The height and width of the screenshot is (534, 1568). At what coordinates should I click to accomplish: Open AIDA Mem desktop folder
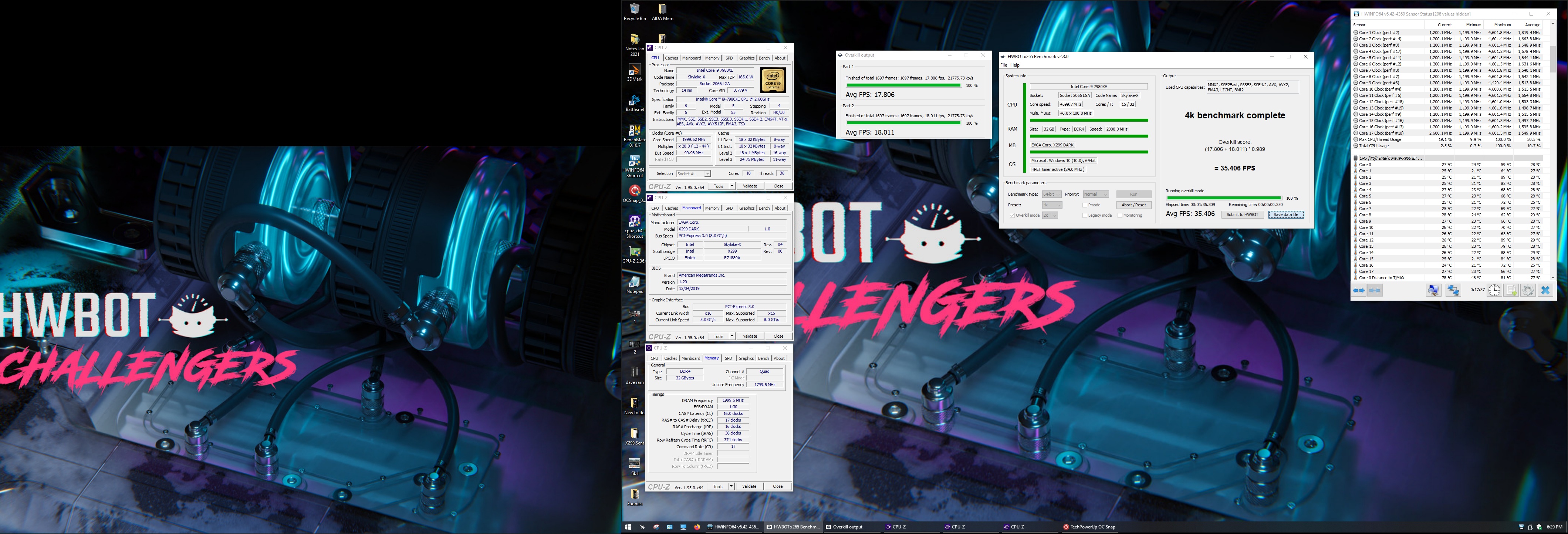point(662,12)
